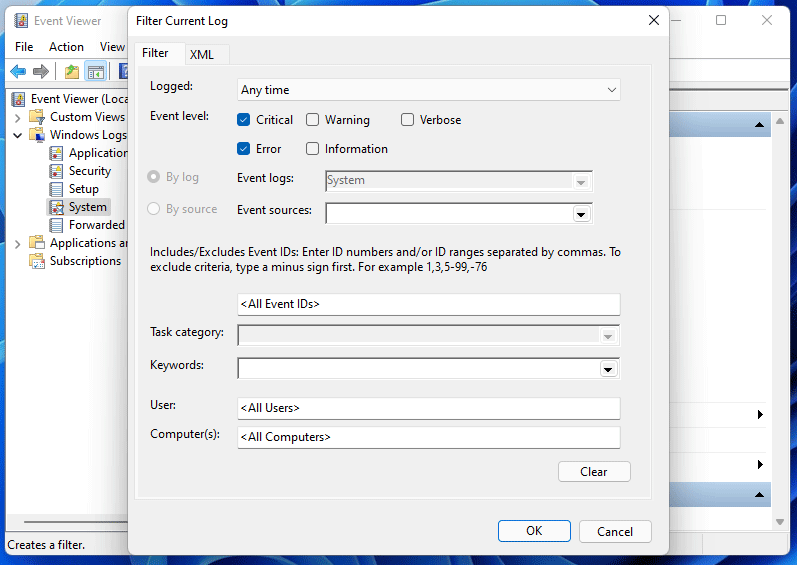Click the Show/Hide Console Tree toolbar icon
The height and width of the screenshot is (565, 797).
96,72
